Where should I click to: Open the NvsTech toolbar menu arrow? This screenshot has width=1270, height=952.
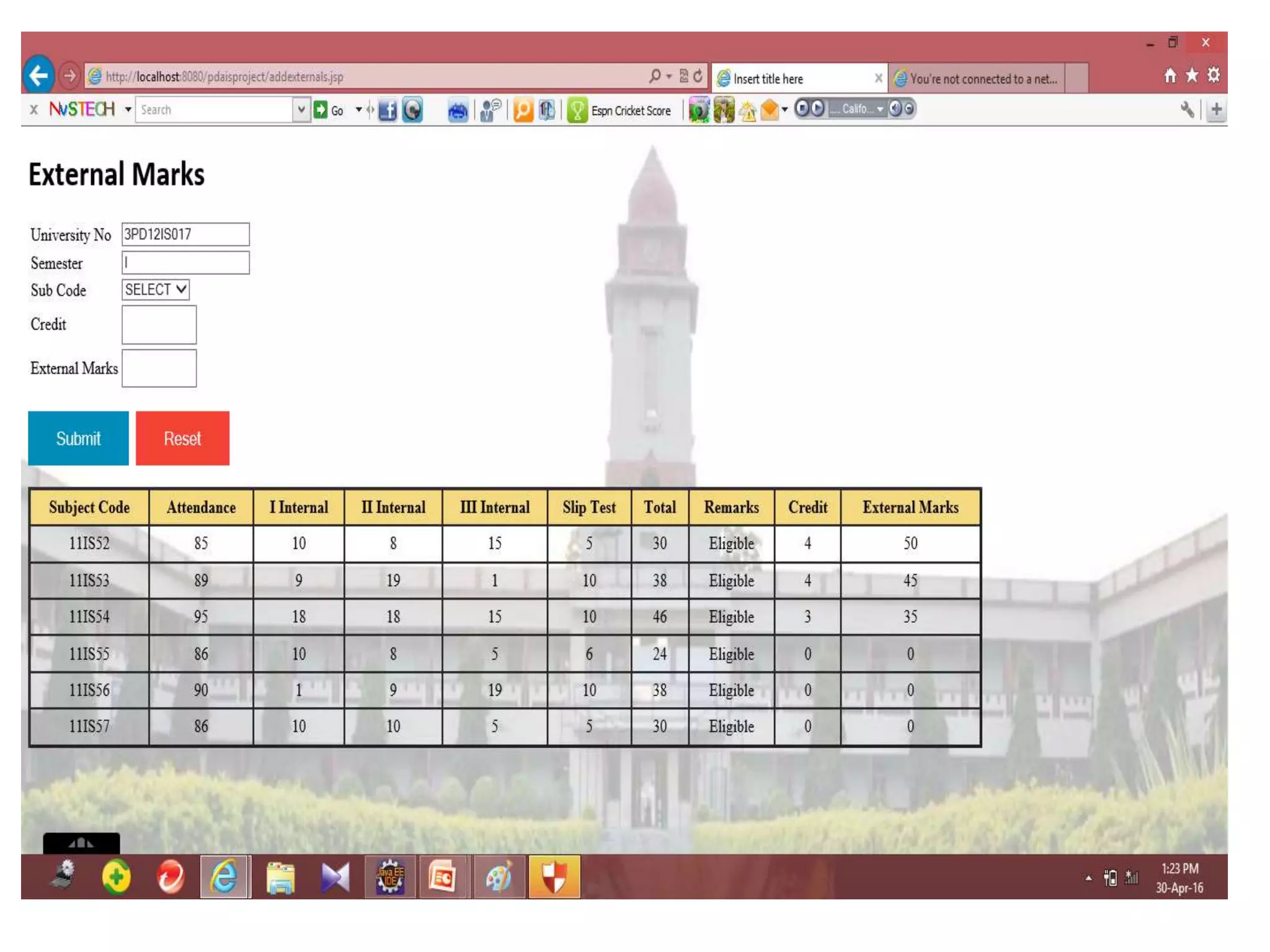(x=128, y=110)
